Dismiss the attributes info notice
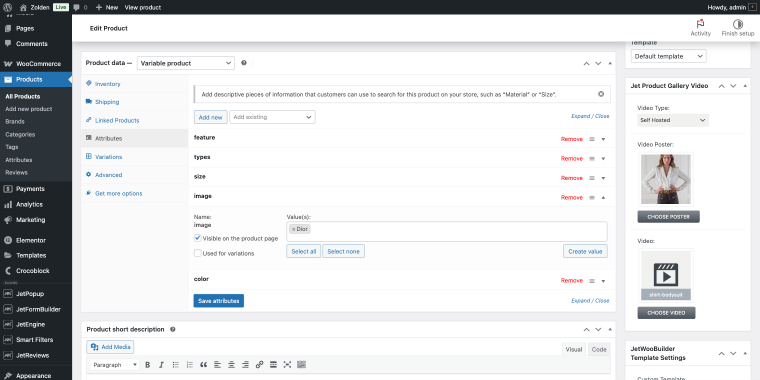Image resolution: width=760 pixels, height=380 pixels. pos(601,94)
